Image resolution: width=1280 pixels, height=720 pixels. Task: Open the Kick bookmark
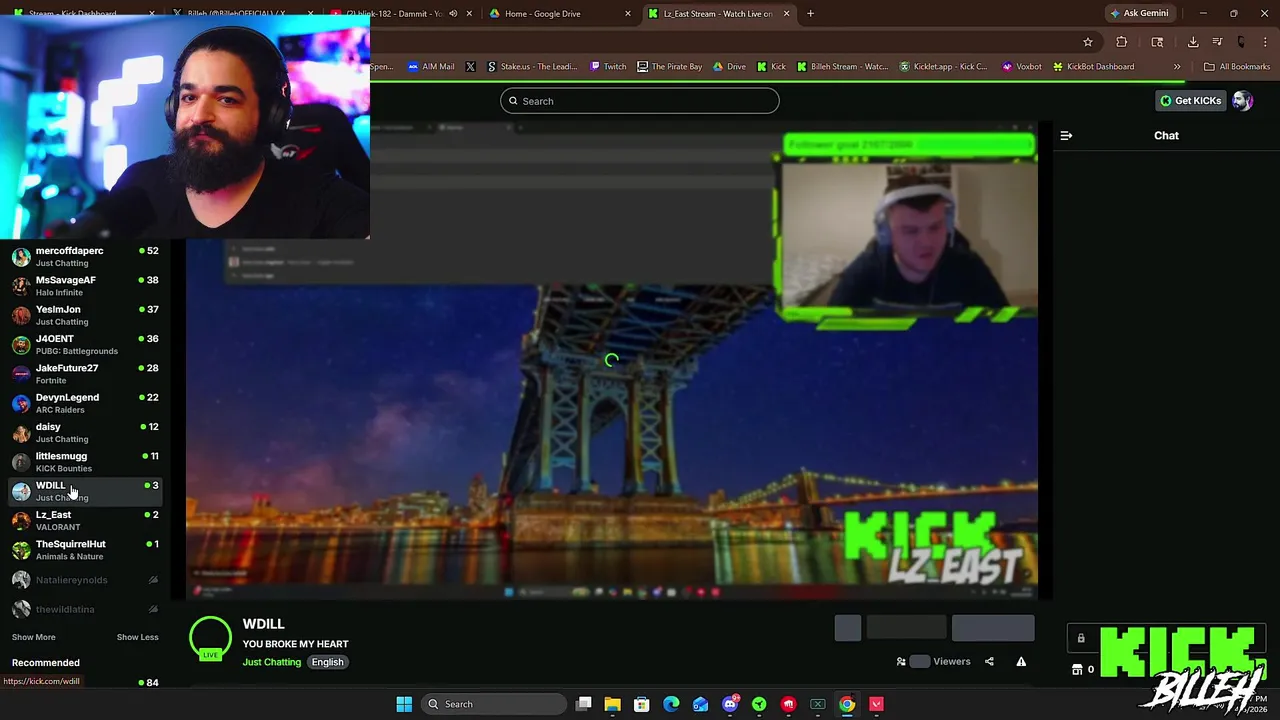coord(771,67)
